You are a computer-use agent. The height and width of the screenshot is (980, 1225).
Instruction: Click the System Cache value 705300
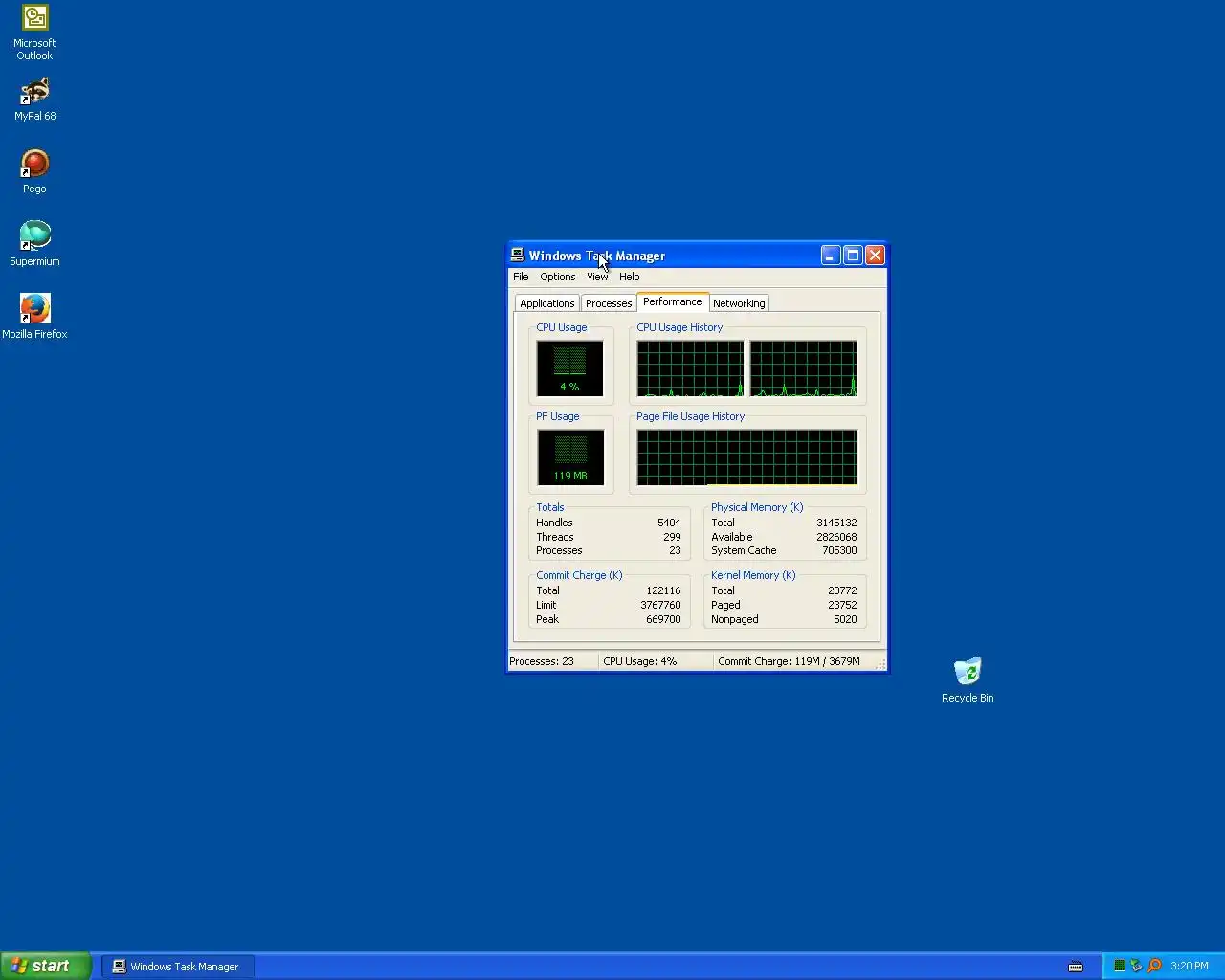pyautogui.click(x=839, y=550)
